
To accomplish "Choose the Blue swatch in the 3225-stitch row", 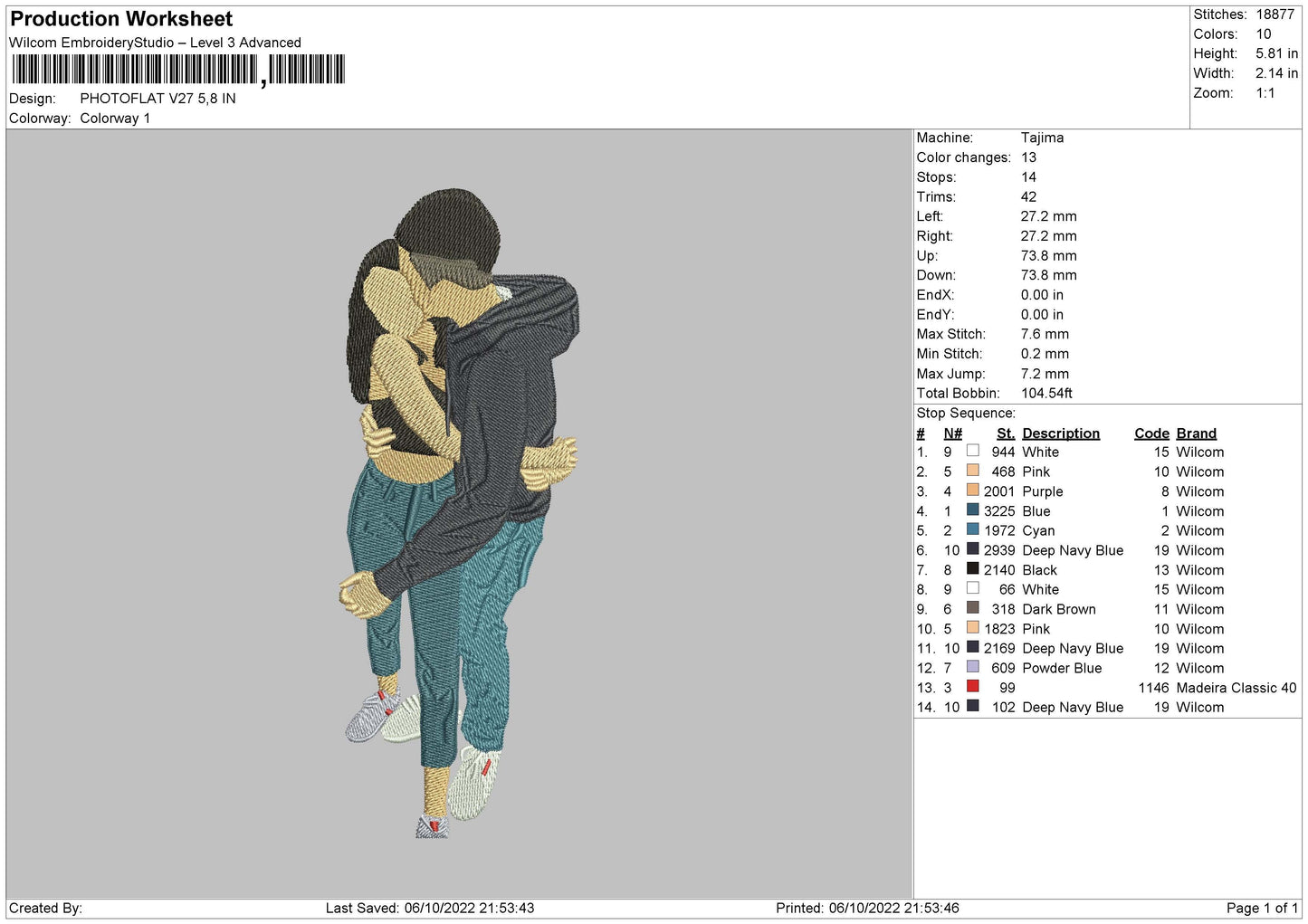I will [x=972, y=510].
